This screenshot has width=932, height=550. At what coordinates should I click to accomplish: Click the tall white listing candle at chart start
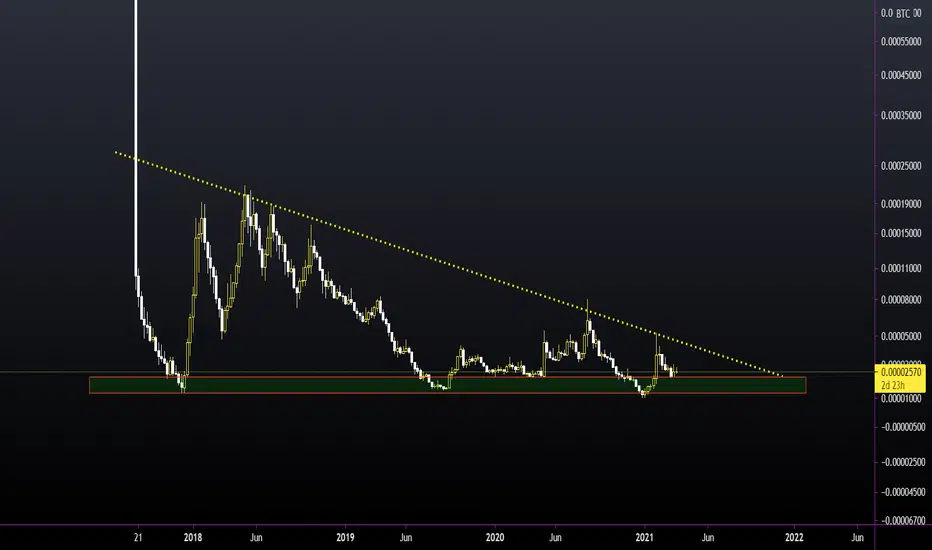136,137
